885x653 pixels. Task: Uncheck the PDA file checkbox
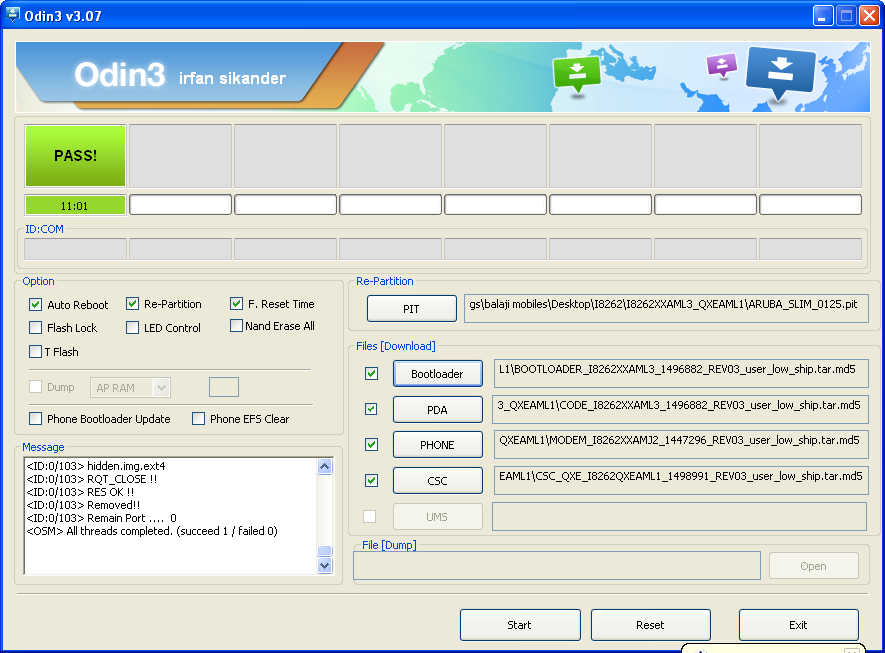(371, 409)
